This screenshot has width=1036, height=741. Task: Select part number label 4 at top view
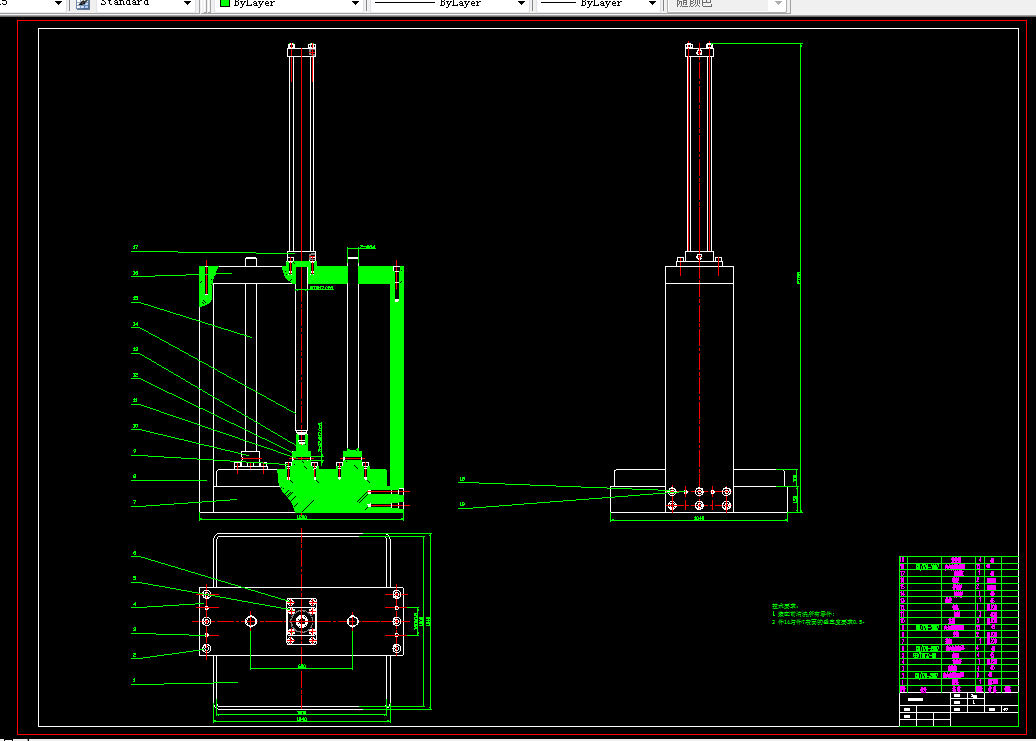pyautogui.click(x=134, y=604)
